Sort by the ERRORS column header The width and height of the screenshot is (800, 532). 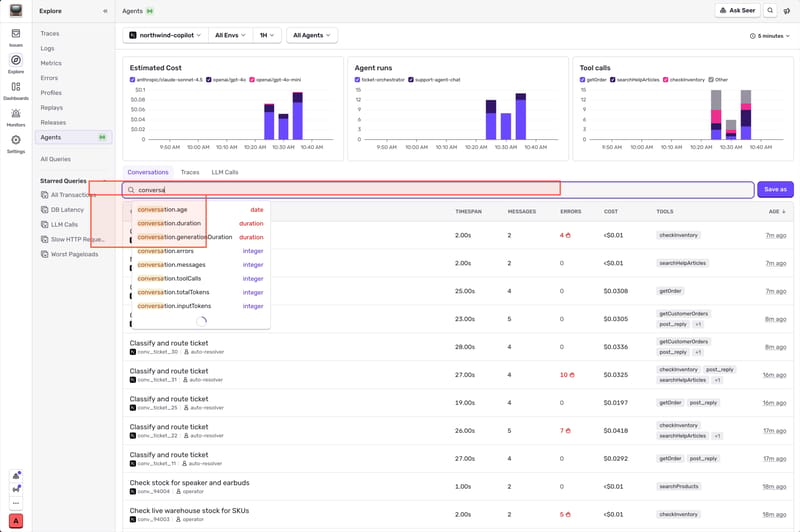pos(570,211)
